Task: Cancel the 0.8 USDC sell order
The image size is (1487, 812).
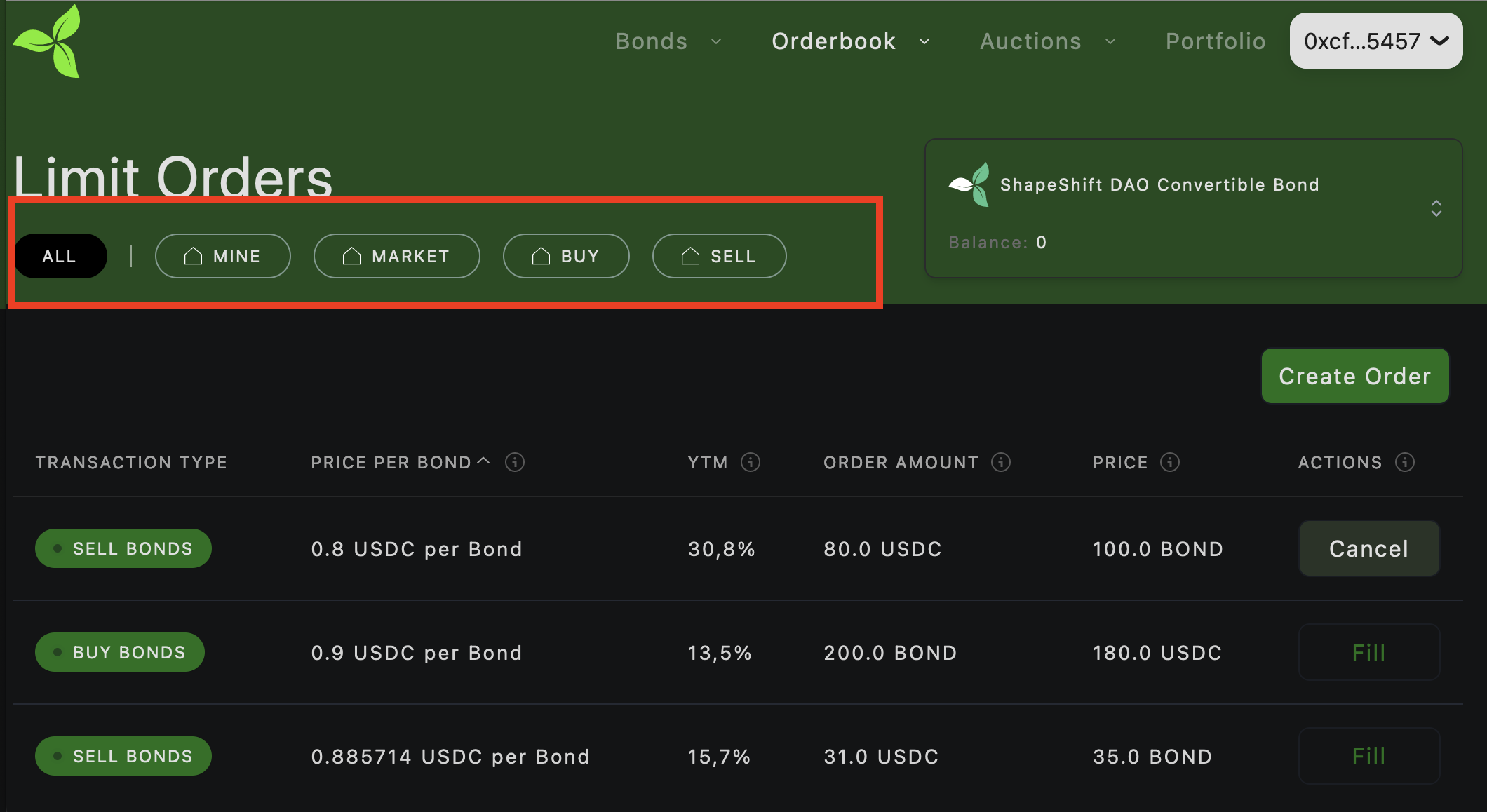Action: [1368, 548]
